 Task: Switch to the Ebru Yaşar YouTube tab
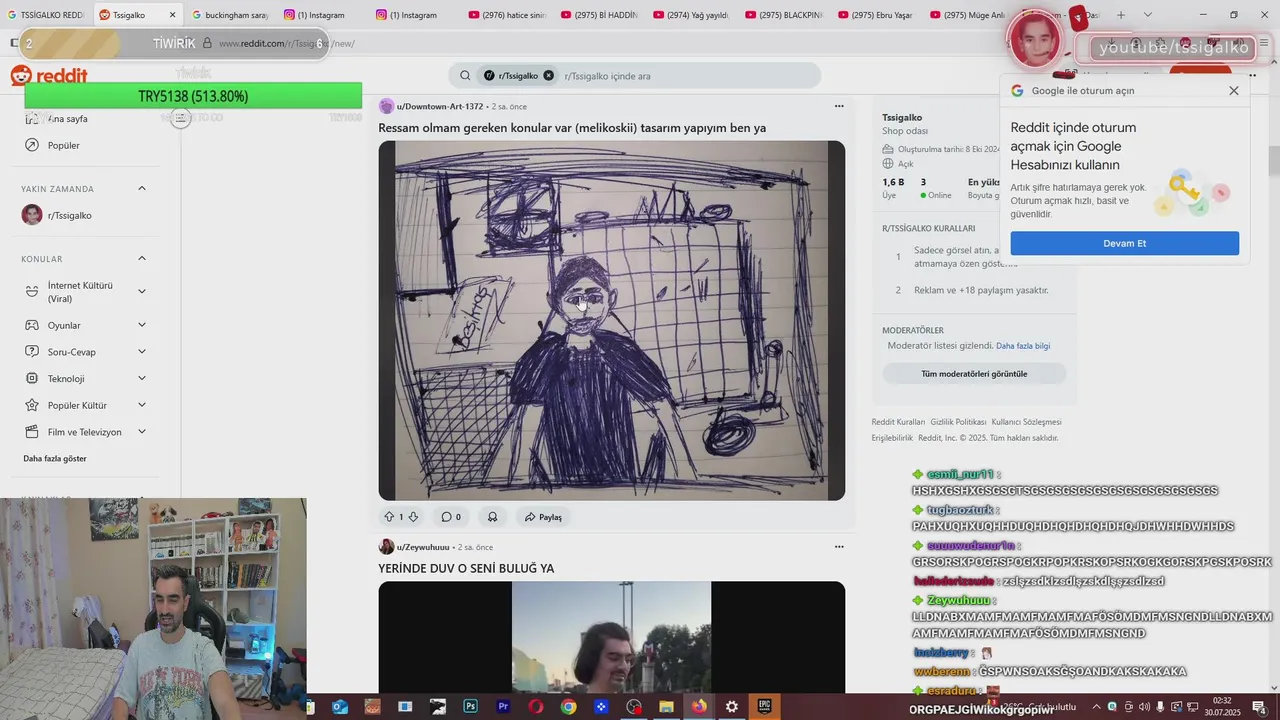click(x=874, y=15)
